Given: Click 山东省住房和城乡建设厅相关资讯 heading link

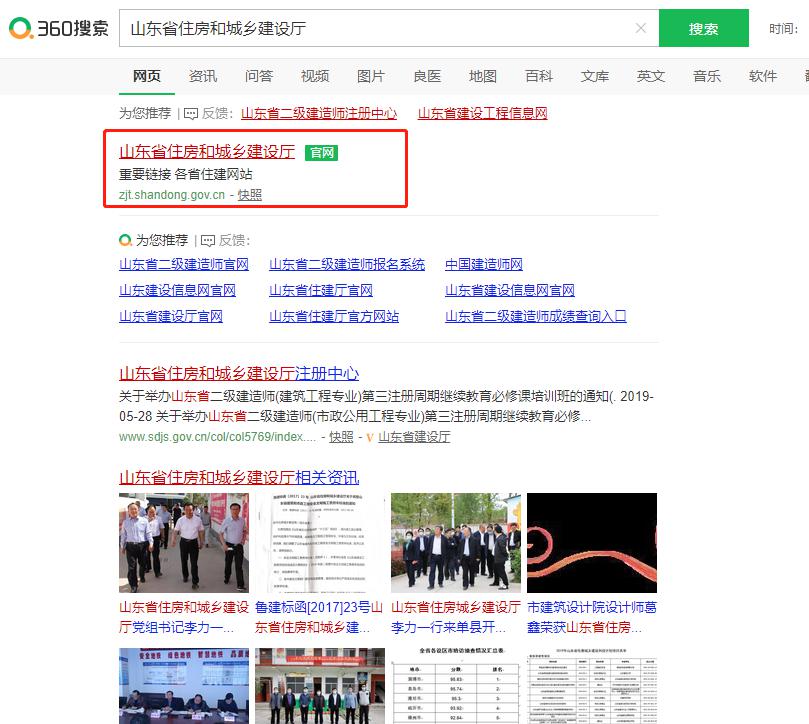Looking at the screenshot, I should 239,477.
